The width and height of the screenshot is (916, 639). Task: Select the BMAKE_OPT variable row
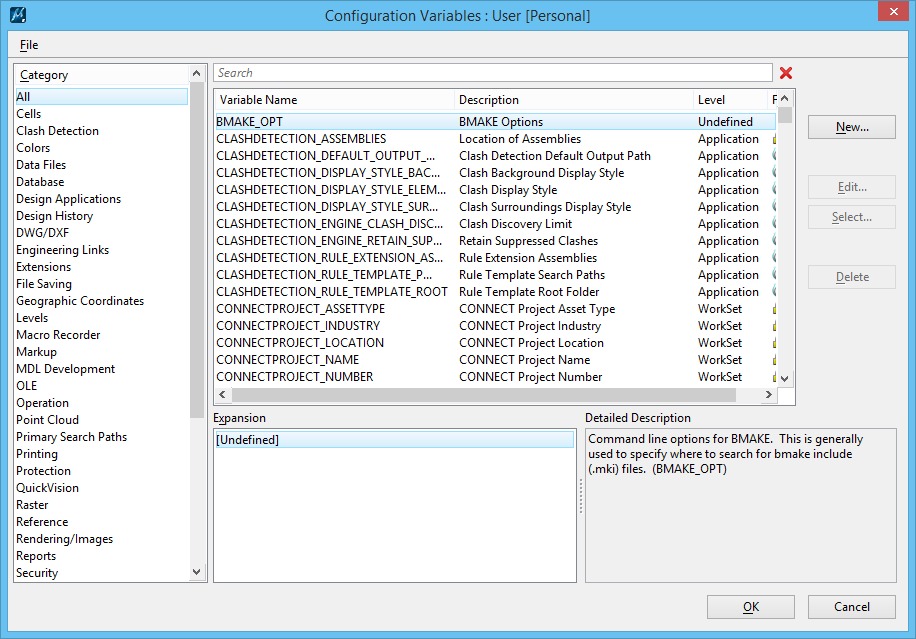coord(495,121)
